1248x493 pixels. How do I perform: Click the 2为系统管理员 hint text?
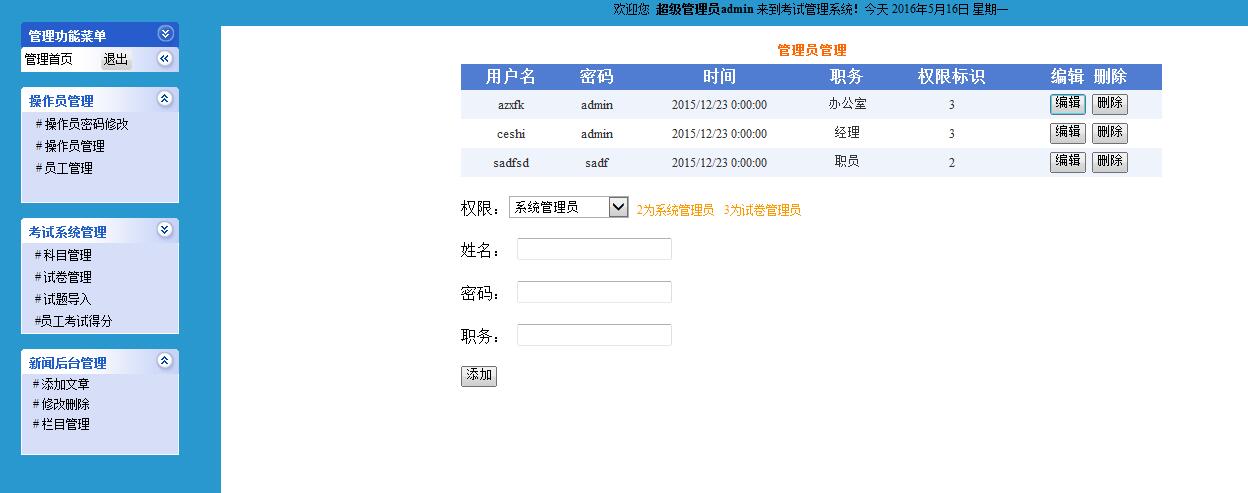click(x=675, y=210)
